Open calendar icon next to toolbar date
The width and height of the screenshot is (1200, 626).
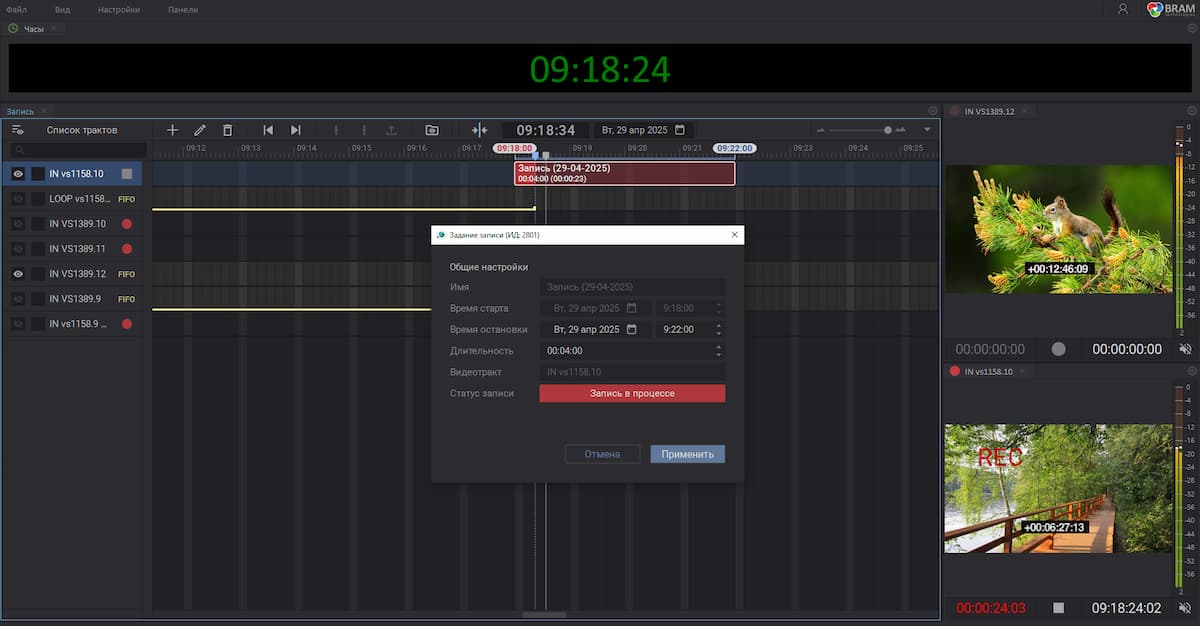pyautogui.click(x=680, y=130)
